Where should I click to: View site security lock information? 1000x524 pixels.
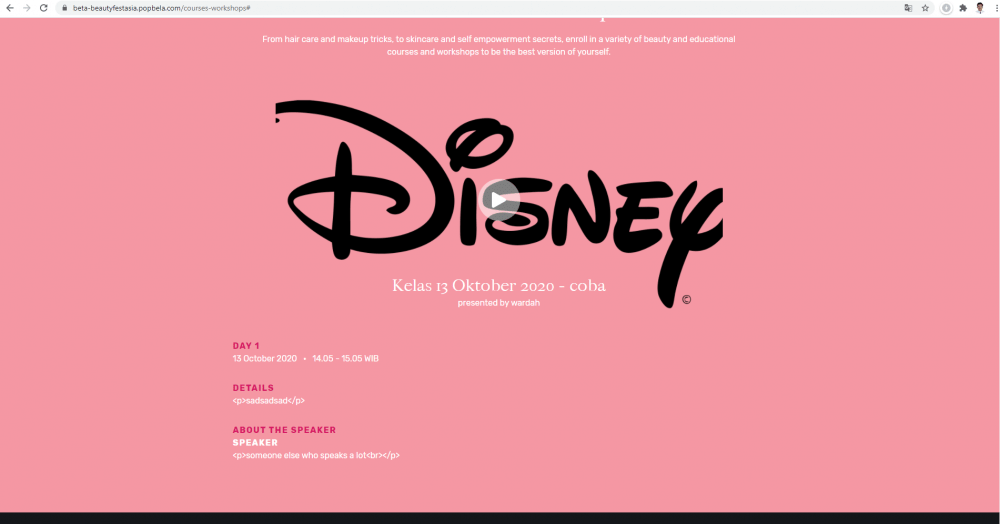point(64,8)
